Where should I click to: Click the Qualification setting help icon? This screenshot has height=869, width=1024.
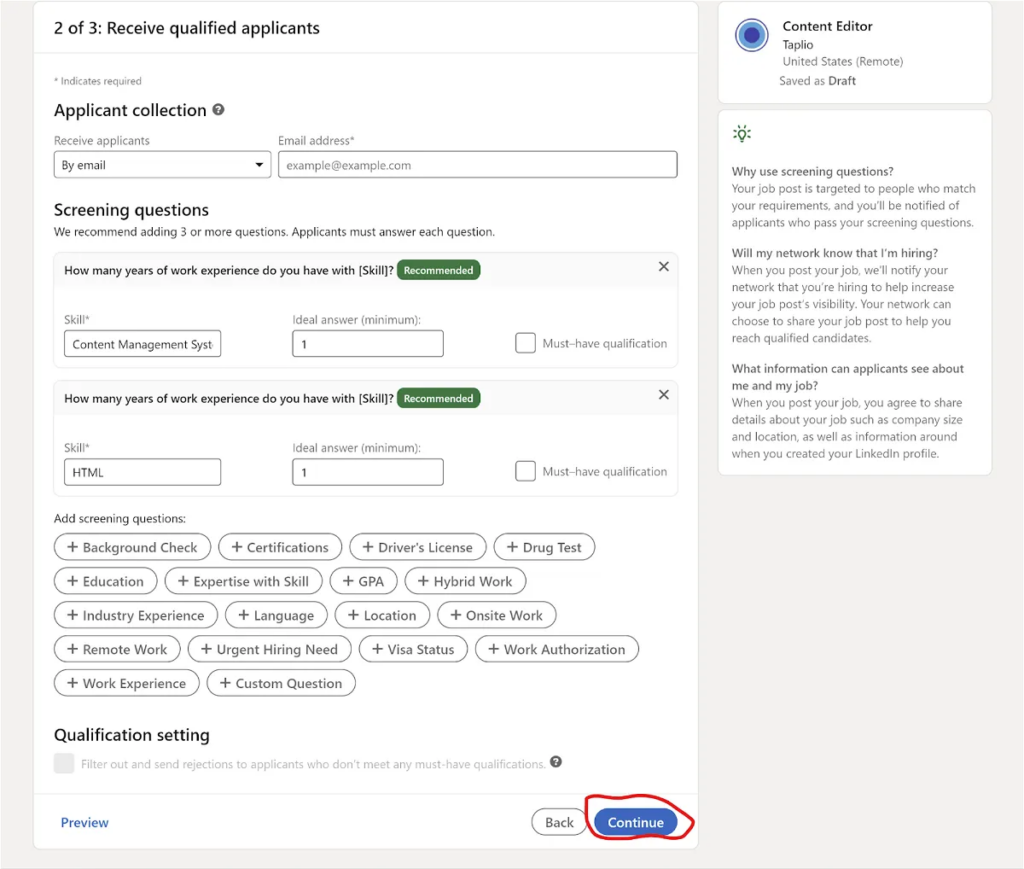556,762
